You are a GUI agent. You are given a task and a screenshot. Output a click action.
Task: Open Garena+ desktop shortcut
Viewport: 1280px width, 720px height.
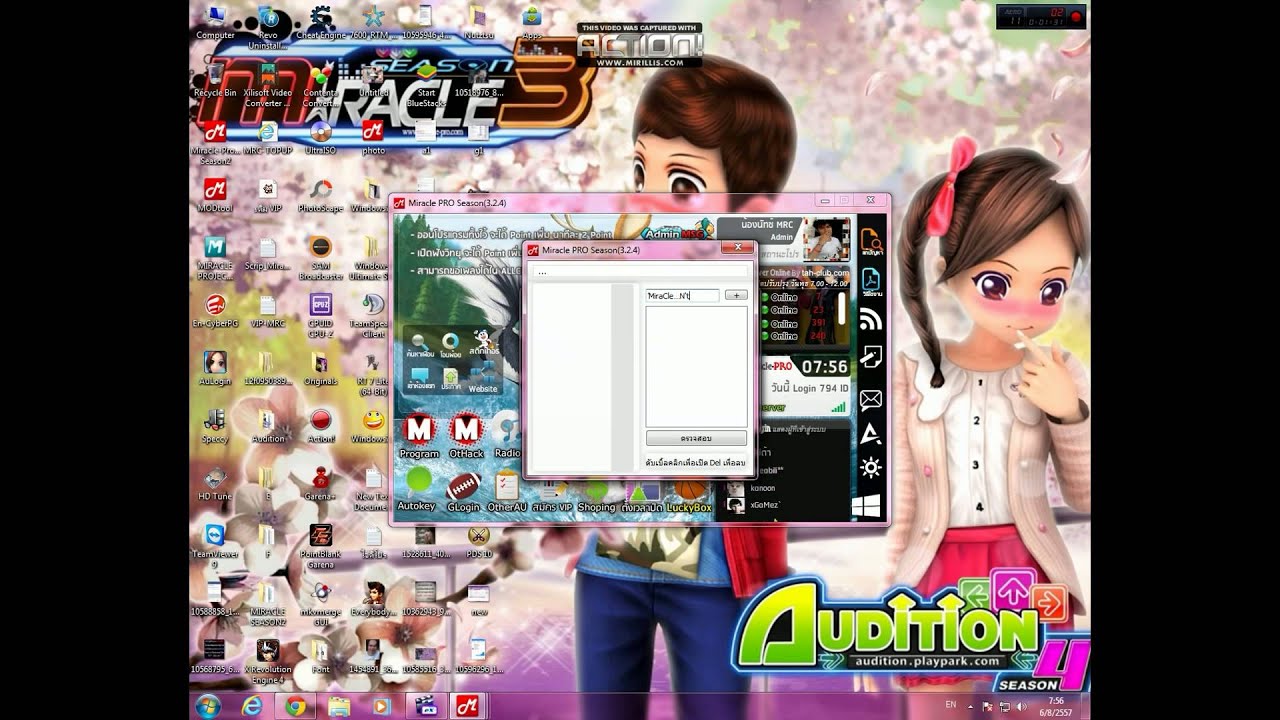pos(321,483)
